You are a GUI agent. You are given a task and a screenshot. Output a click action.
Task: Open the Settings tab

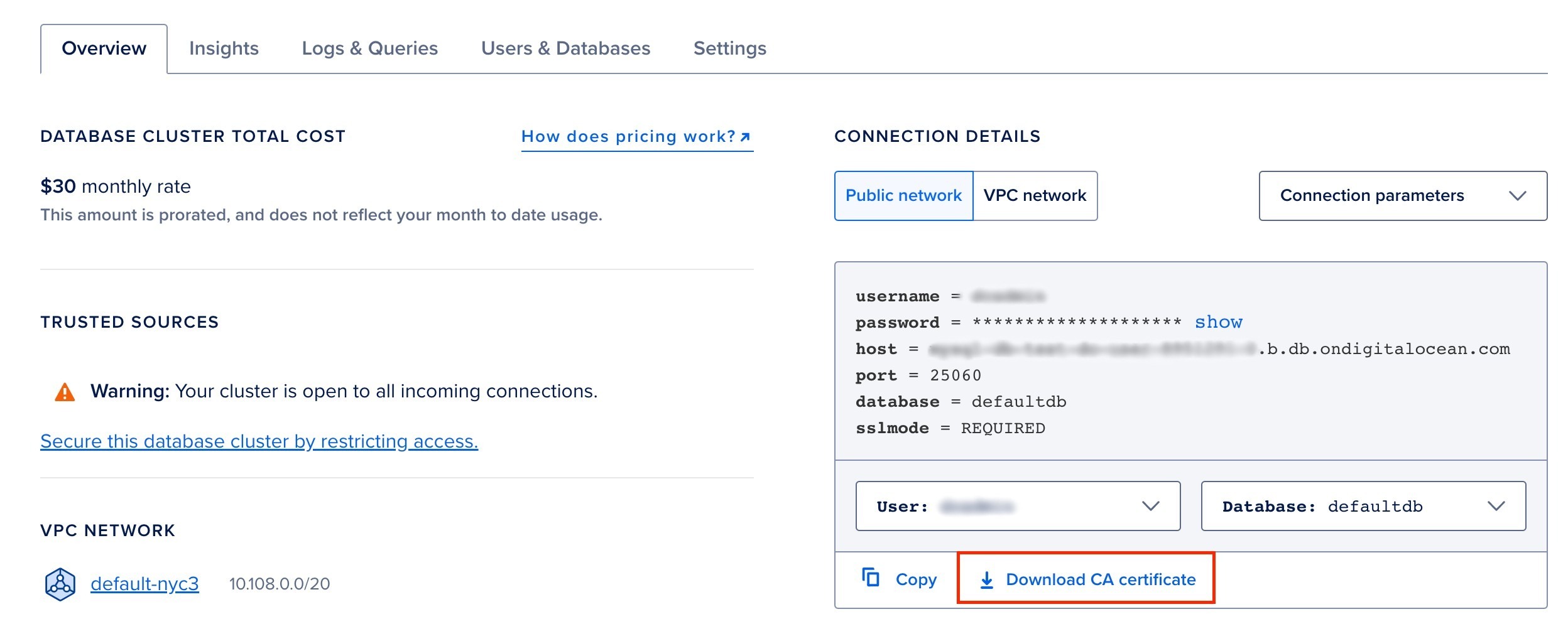click(729, 47)
